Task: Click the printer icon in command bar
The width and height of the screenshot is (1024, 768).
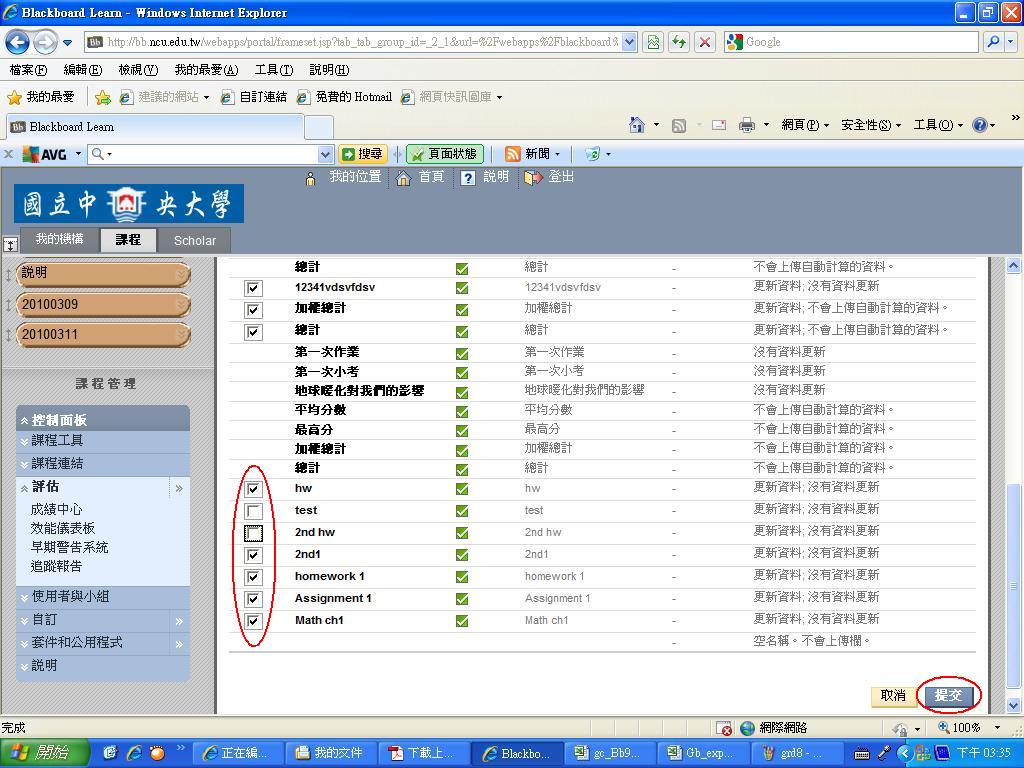Action: click(746, 125)
